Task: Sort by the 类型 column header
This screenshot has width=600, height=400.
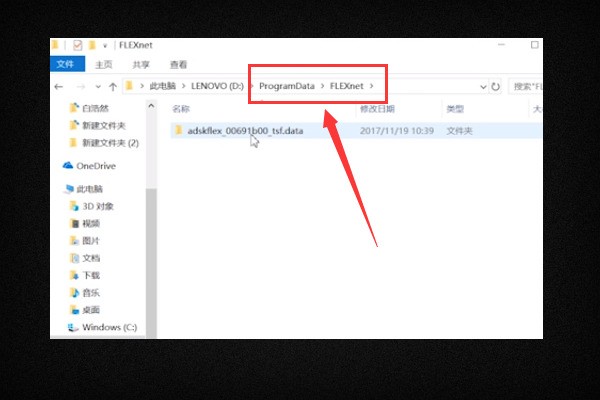Action: click(455, 109)
